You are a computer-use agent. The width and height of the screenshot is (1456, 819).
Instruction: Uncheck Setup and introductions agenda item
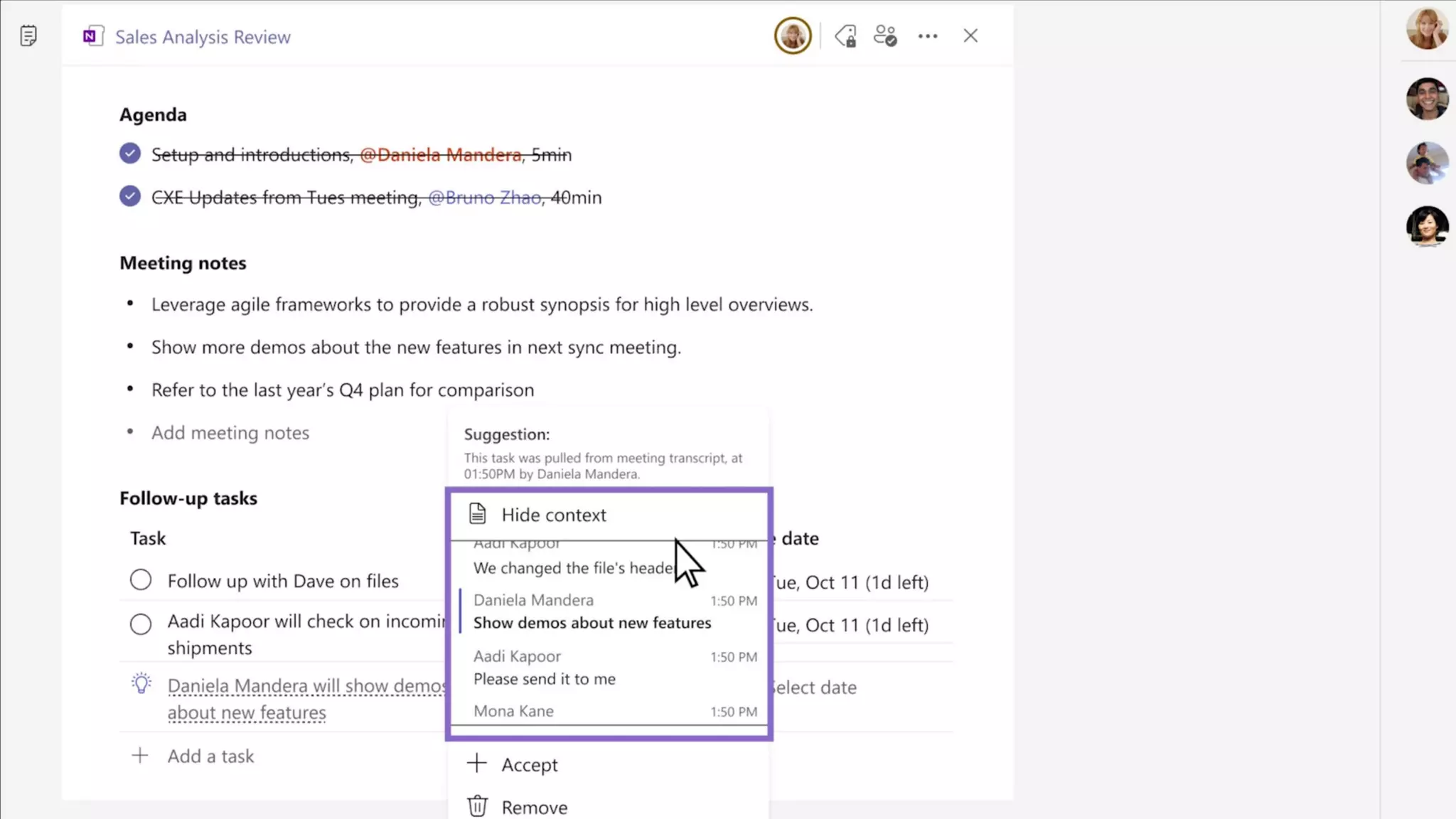click(130, 154)
